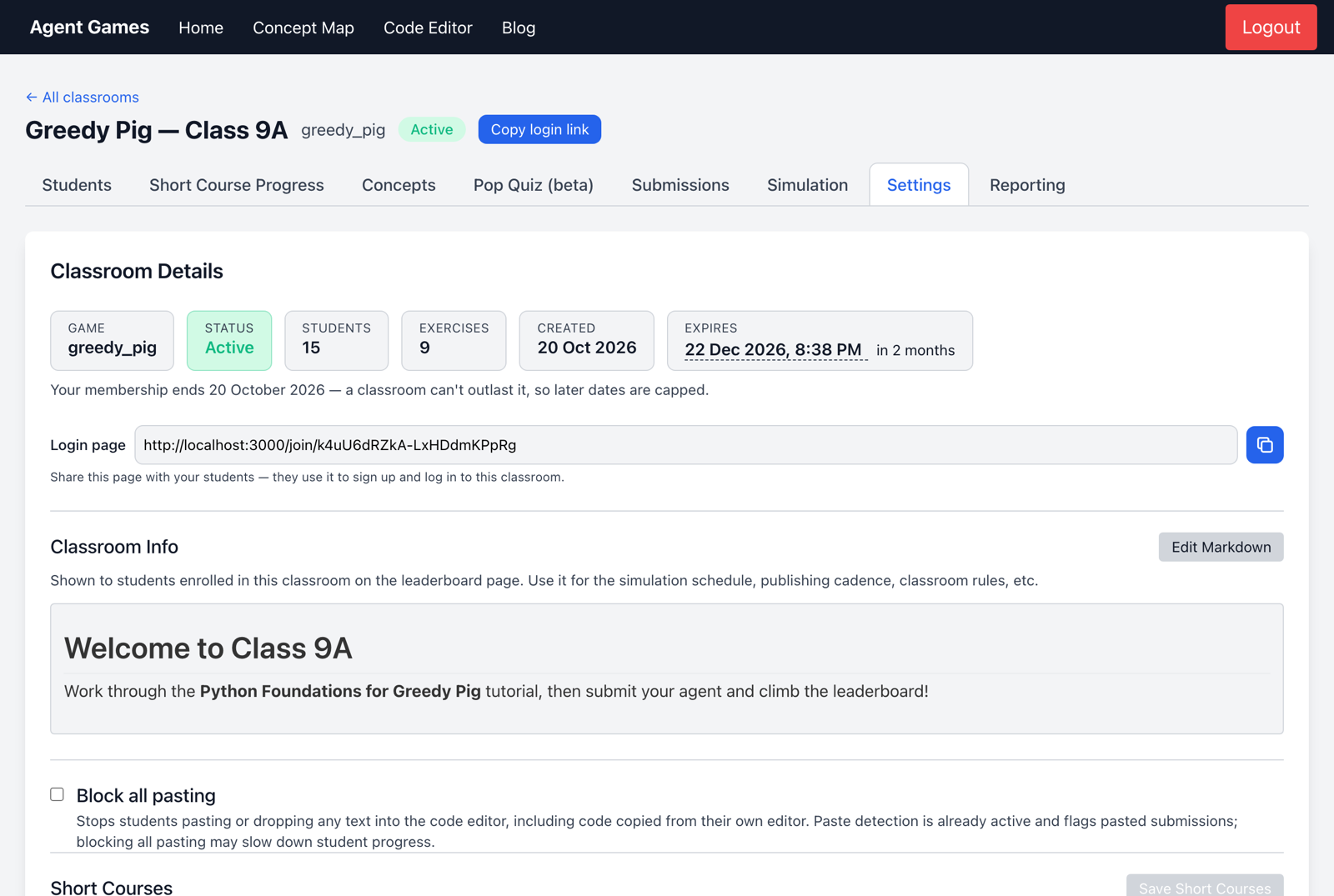Open the Concepts tab
This screenshot has width=1334, height=896.
[x=399, y=185]
